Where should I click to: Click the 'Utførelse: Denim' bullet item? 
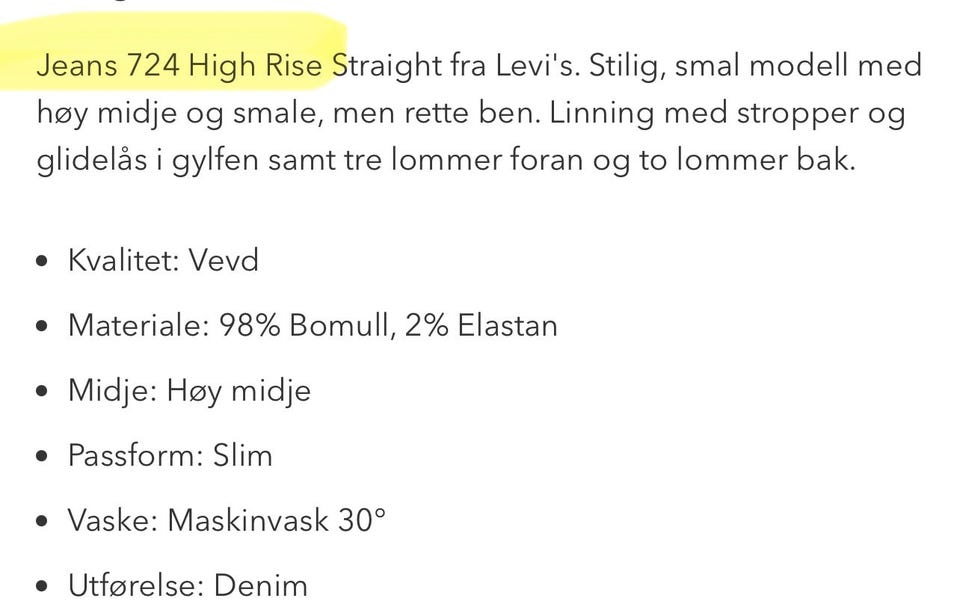click(x=187, y=585)
